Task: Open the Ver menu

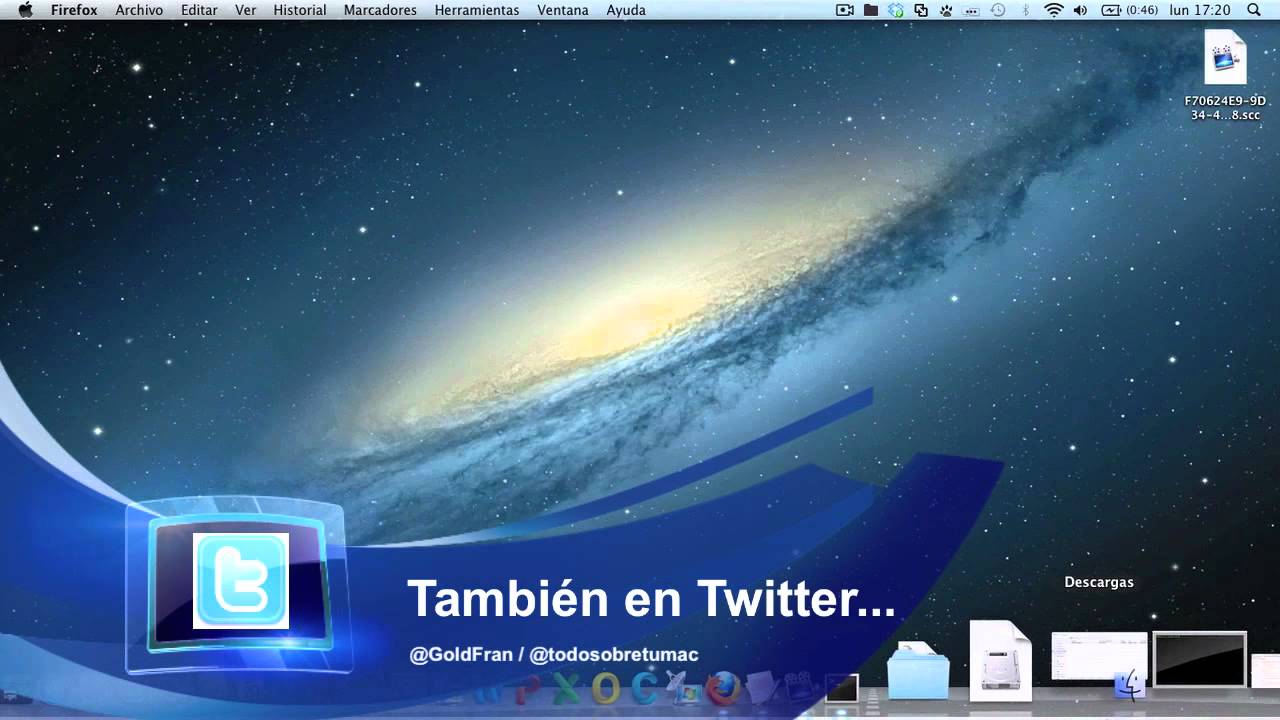Action: 245,10
